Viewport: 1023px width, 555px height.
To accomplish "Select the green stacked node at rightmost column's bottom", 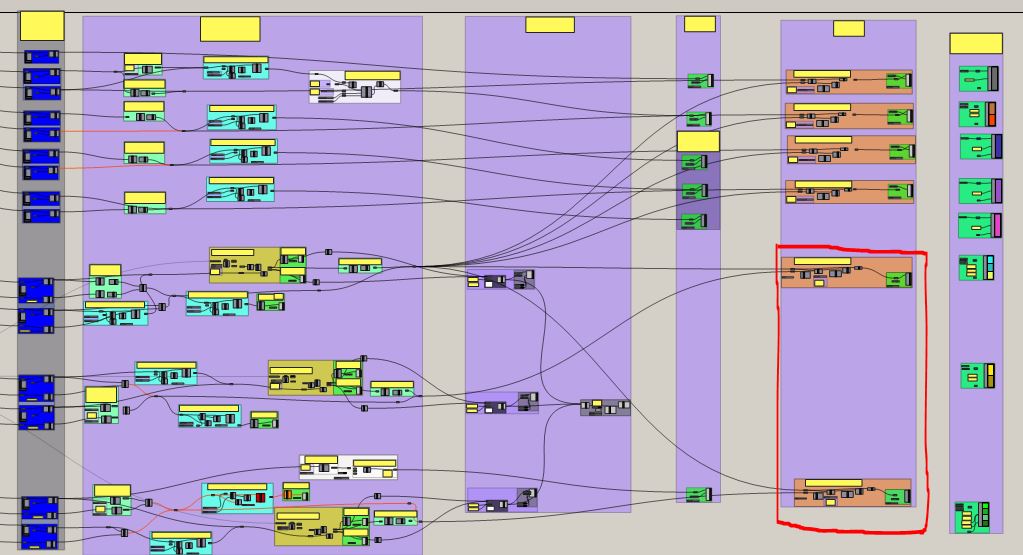I will (x=972, y=517).
